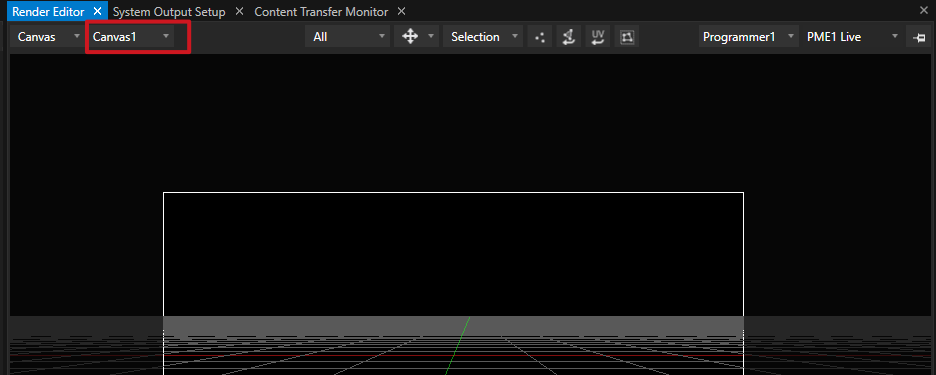This screenshot has width=936, height=375.
Task: Click the bounding box warp icon
Action: [x=626, y=37]
